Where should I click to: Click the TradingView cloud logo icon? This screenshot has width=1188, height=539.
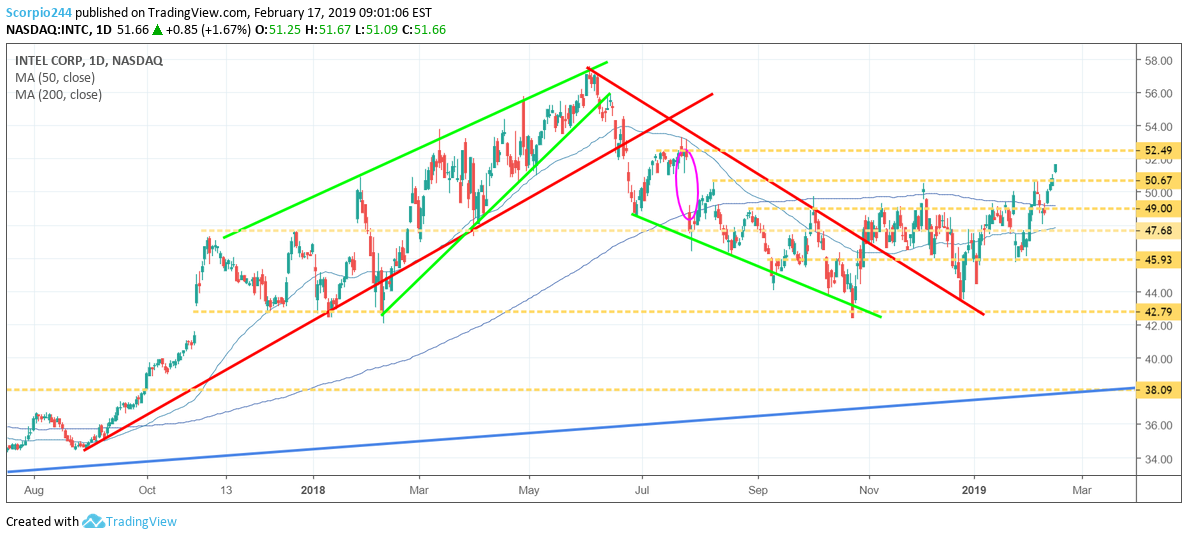(x=94, y=521)
